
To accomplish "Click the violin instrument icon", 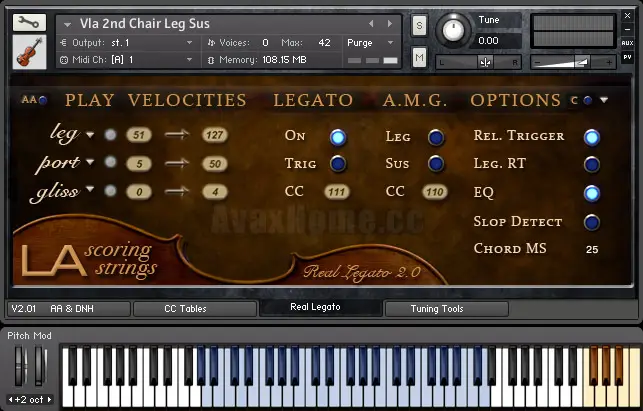I will point(29,52).
